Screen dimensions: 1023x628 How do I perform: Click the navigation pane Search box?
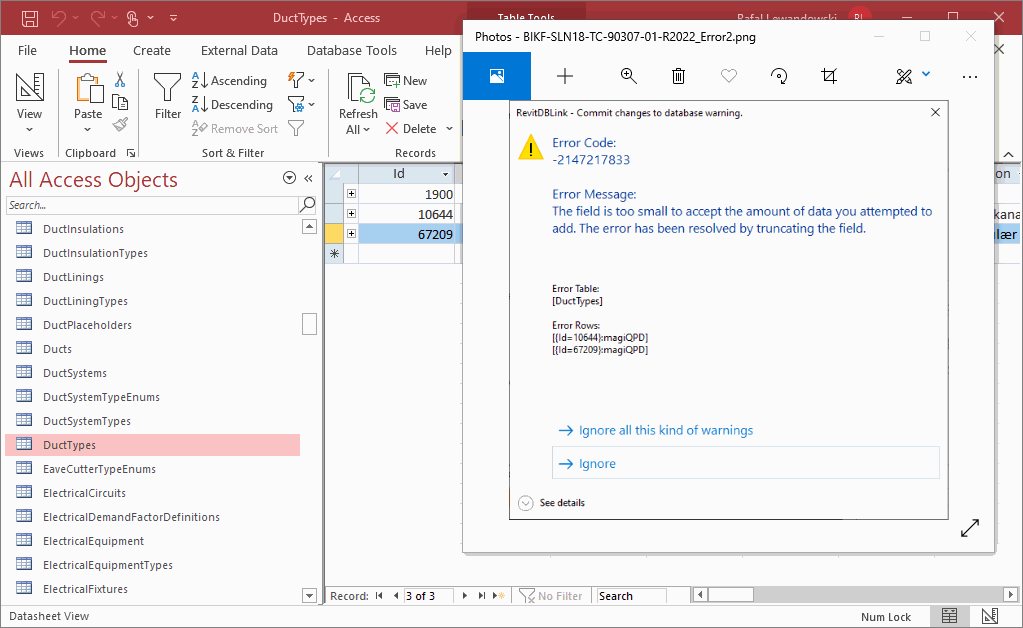(x=152, y=205)
